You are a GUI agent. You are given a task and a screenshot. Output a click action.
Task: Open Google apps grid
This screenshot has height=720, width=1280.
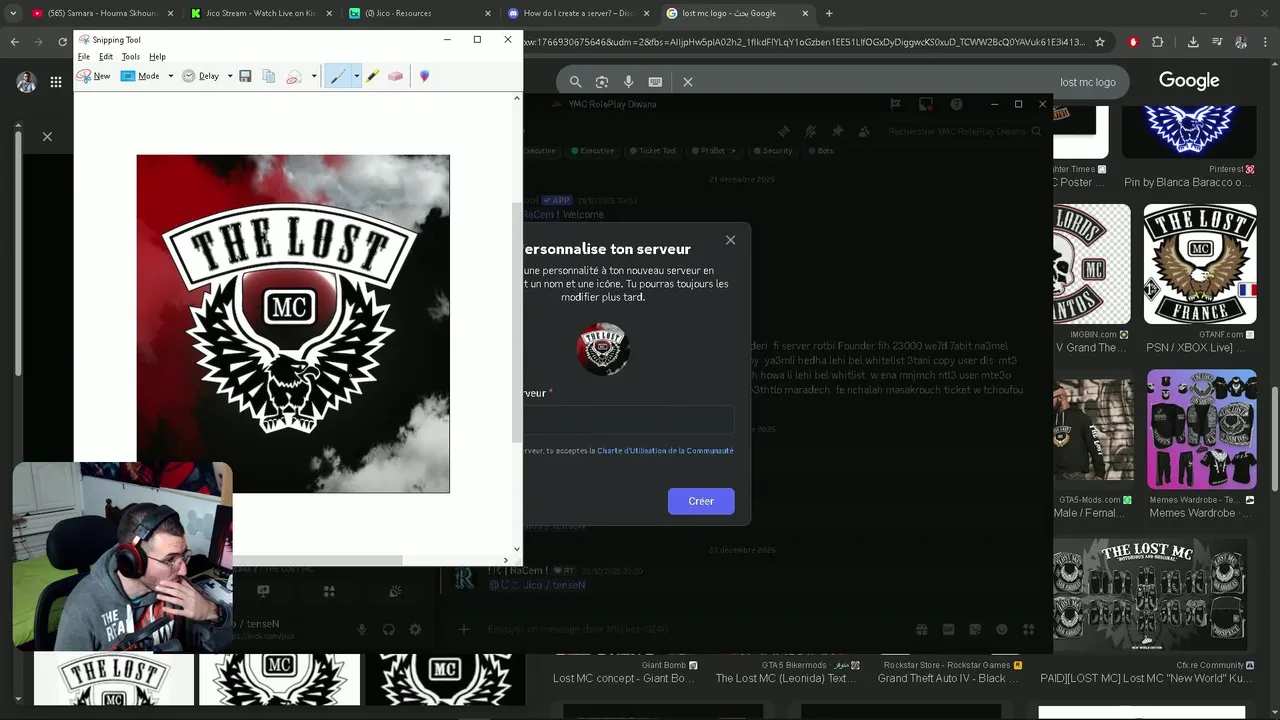55,82
